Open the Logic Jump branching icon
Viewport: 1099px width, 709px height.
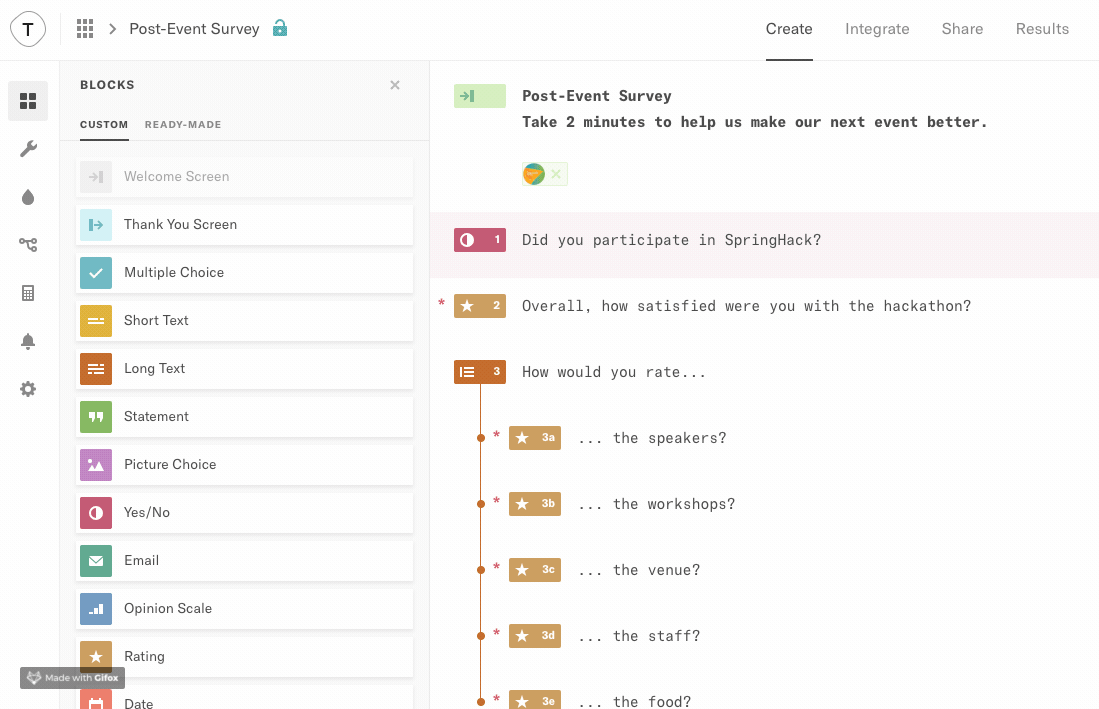point(28,245)
